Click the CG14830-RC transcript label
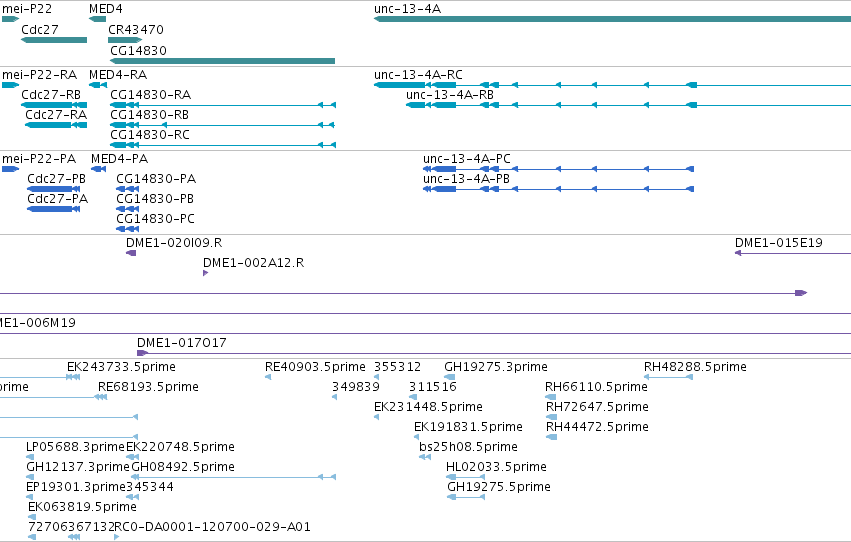The image size is (851, 542). pos(150,135)
